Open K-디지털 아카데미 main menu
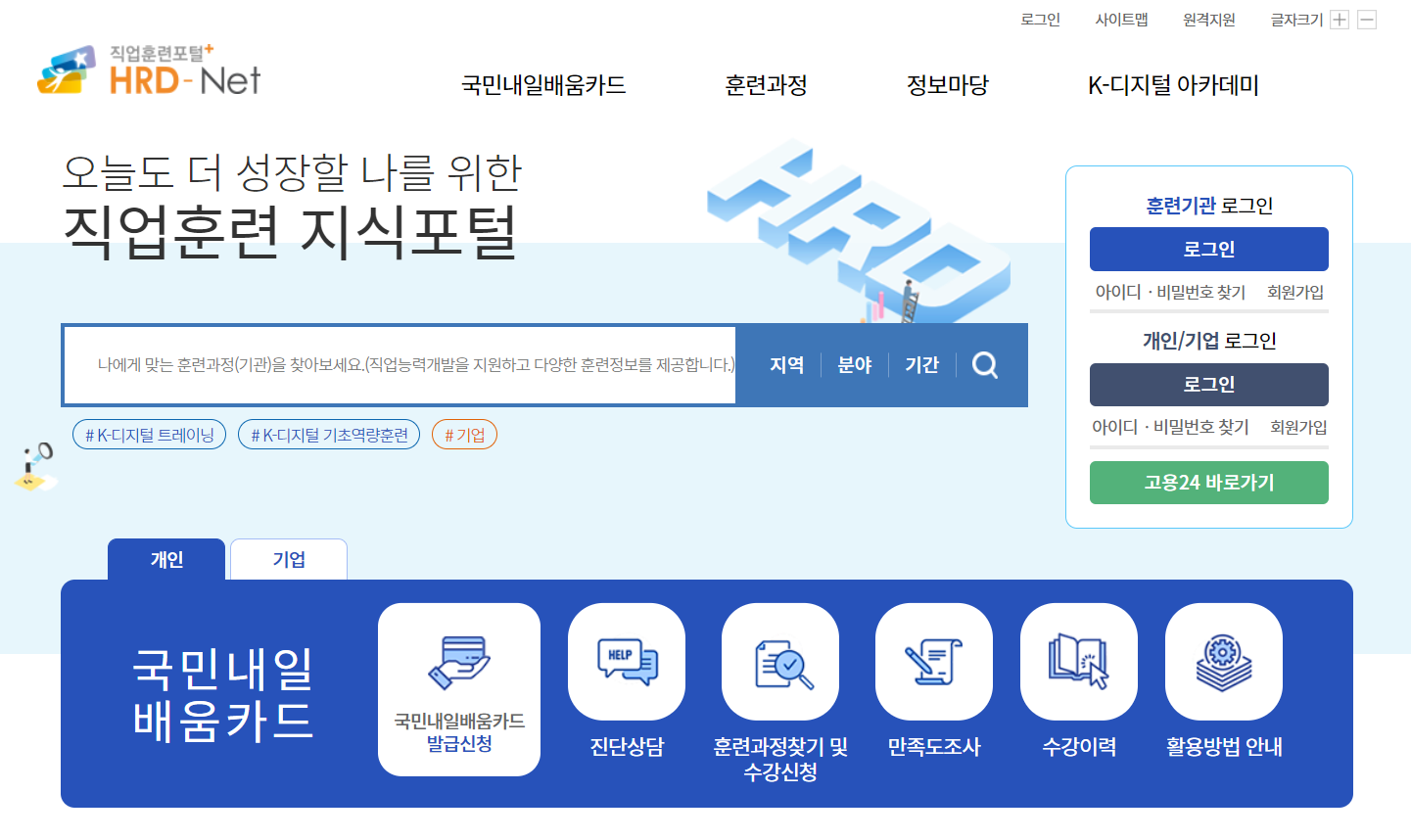This screenshot has width=1411, height=840. coord(1173,85)
